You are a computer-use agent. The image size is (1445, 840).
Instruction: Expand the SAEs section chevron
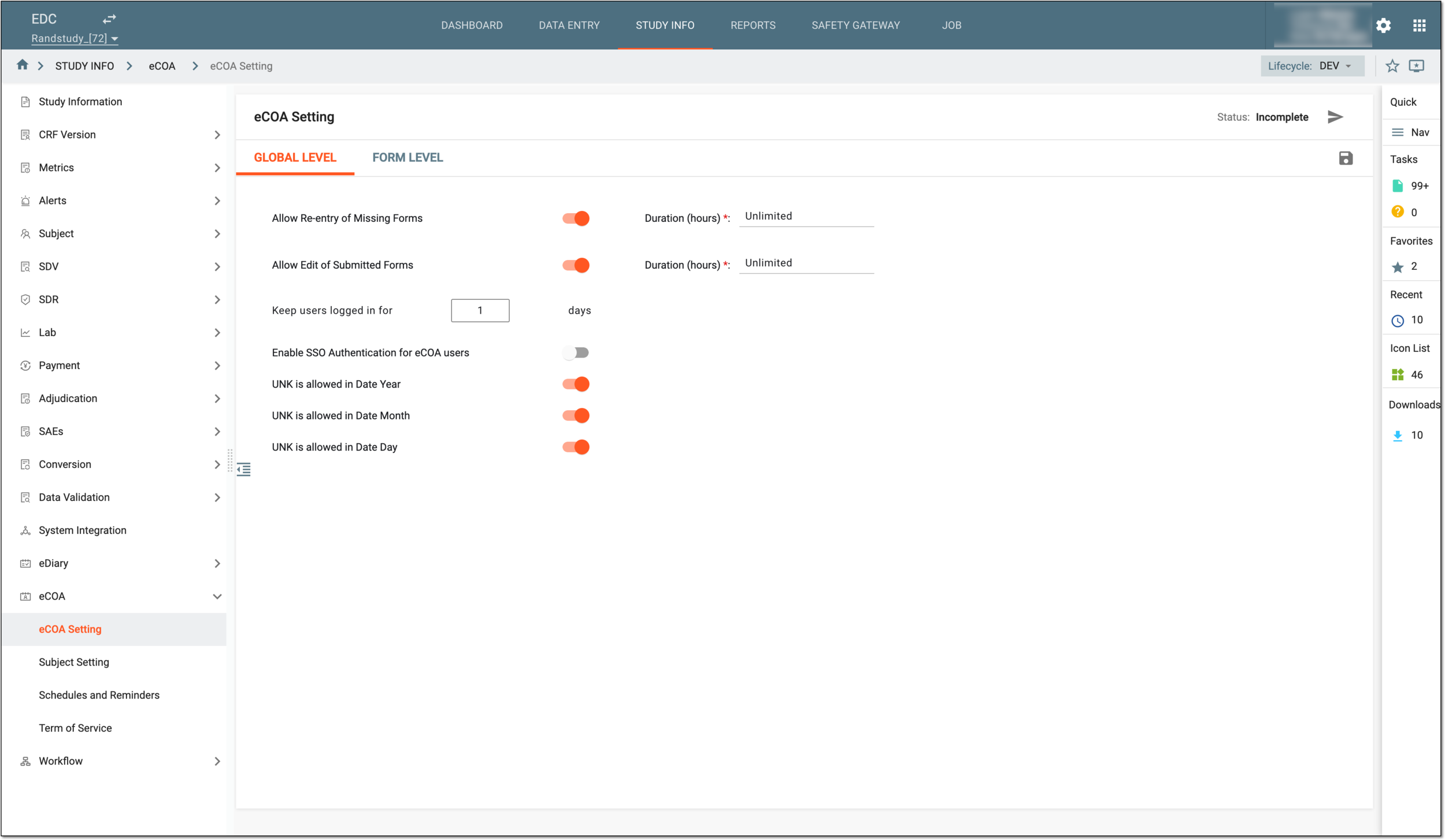pos(217,432)
